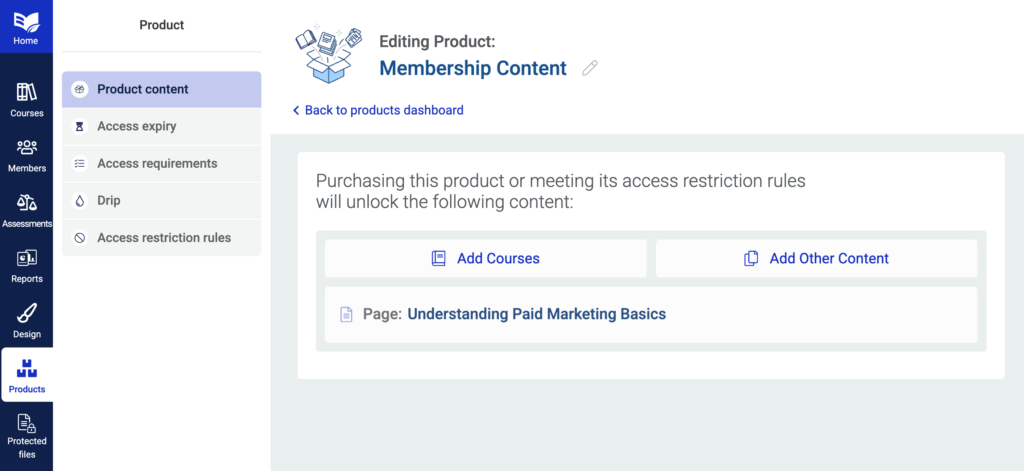Switch to Access requirements tab
This screenshot has height=471, width=1024.
pyautogui.click(x=161, y=164)
